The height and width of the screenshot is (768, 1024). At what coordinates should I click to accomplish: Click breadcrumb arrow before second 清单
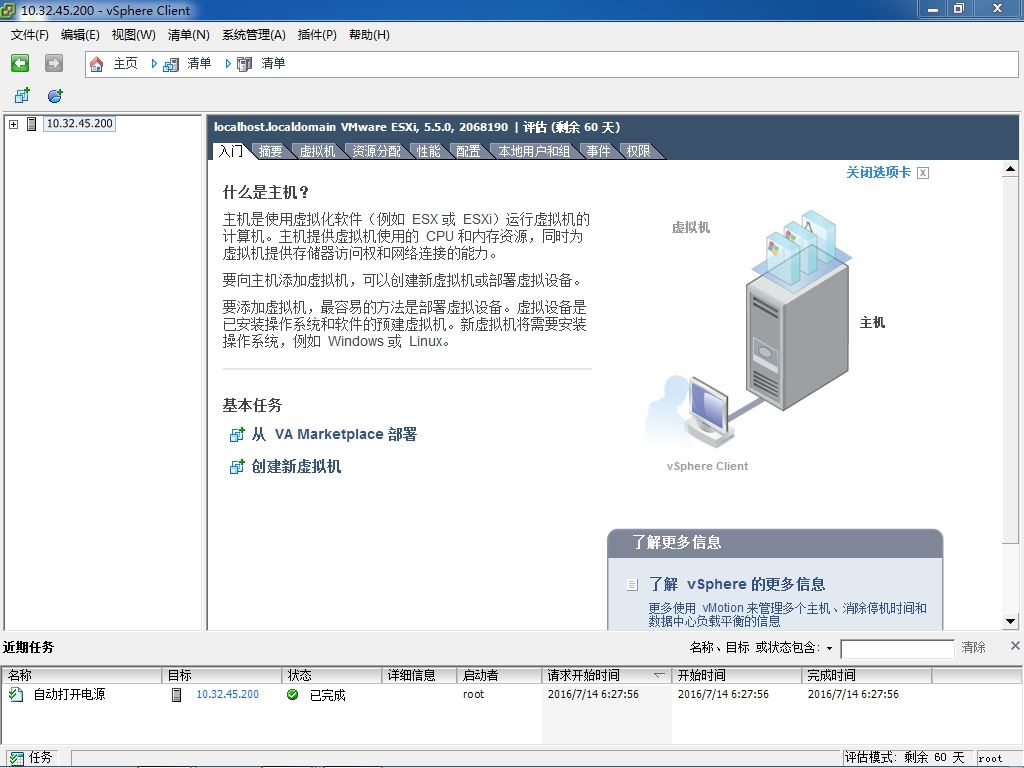click(228, 63)
